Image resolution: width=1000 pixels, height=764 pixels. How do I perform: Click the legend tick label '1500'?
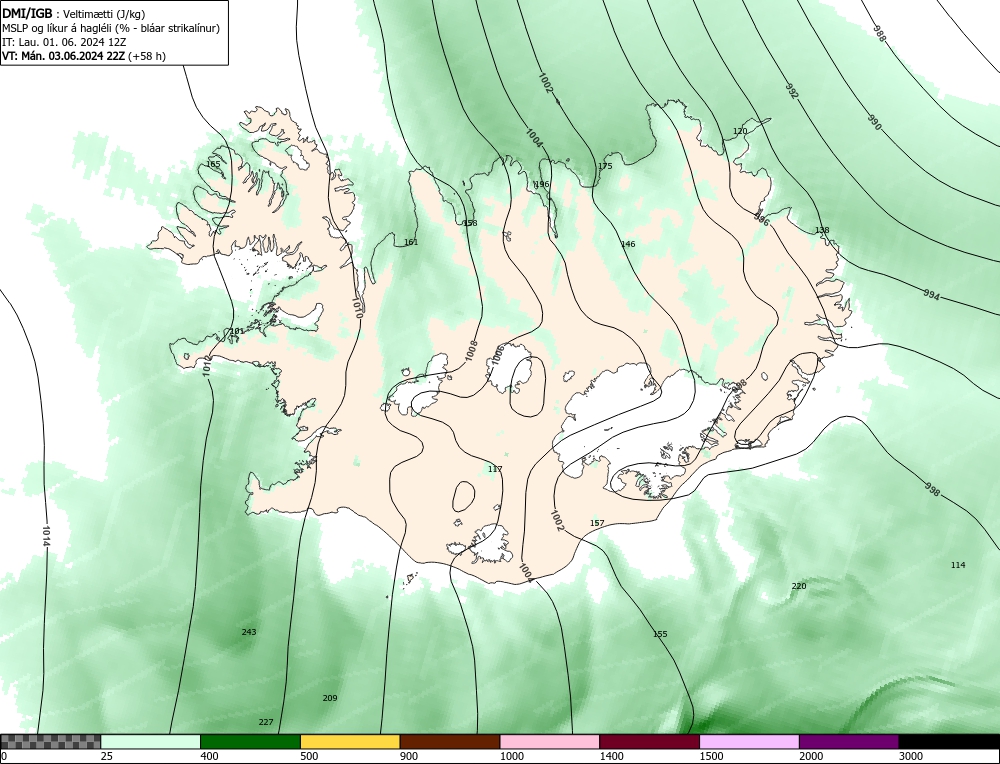(x=711, y=756)
